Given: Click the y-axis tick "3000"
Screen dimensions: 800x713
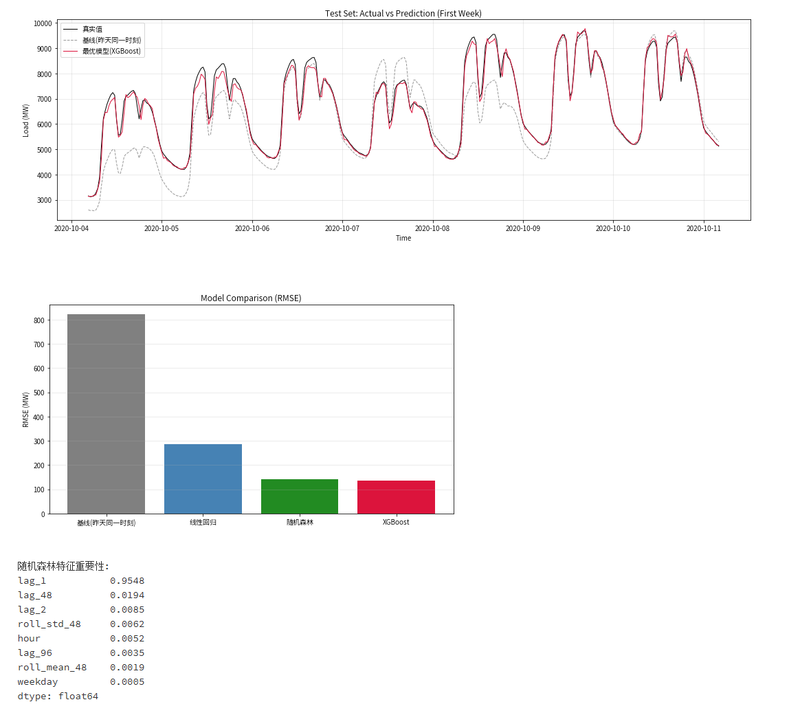Looking at the screenshot, I should click(x=44, y=201).
